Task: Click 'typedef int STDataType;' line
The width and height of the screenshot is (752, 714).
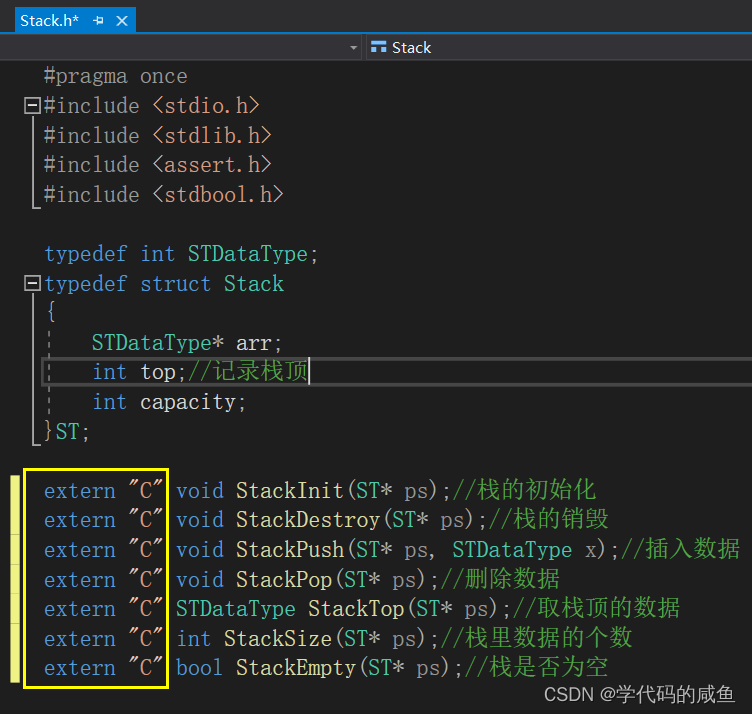Action: point(181,254)
